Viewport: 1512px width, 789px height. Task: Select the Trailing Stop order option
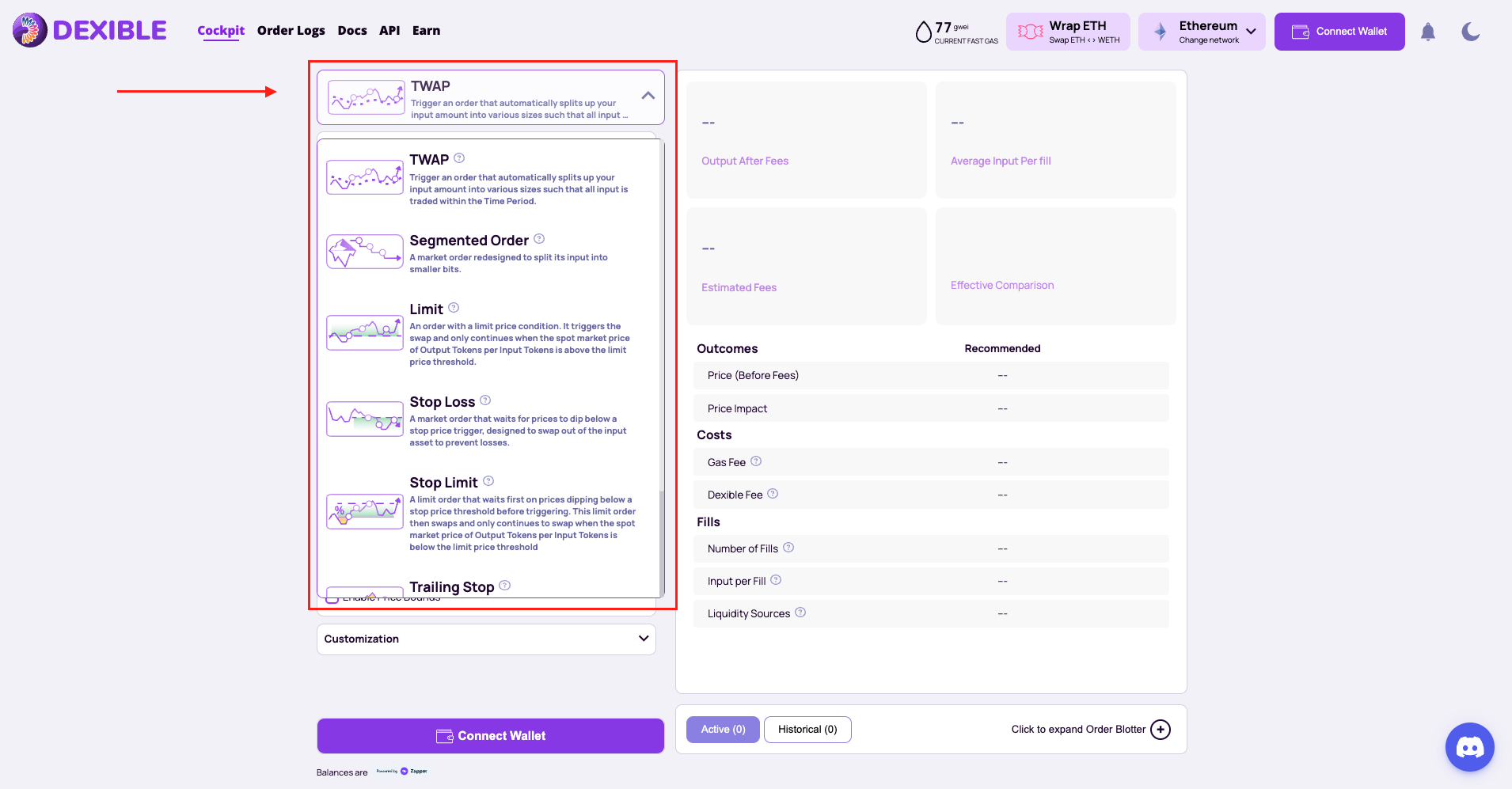(488, 587)
